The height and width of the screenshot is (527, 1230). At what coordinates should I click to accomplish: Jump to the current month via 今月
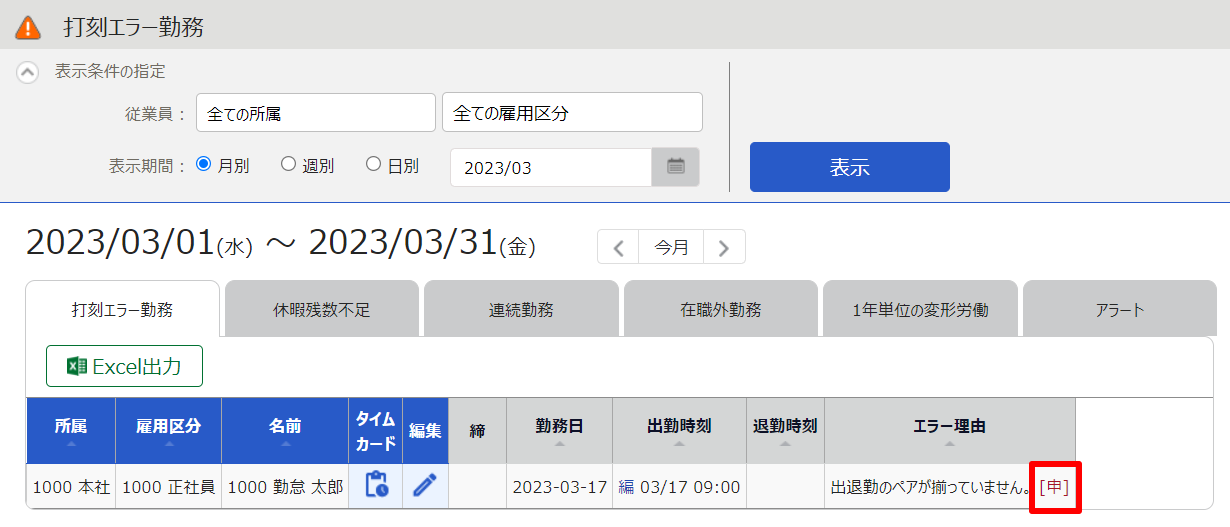pos(672,247)
